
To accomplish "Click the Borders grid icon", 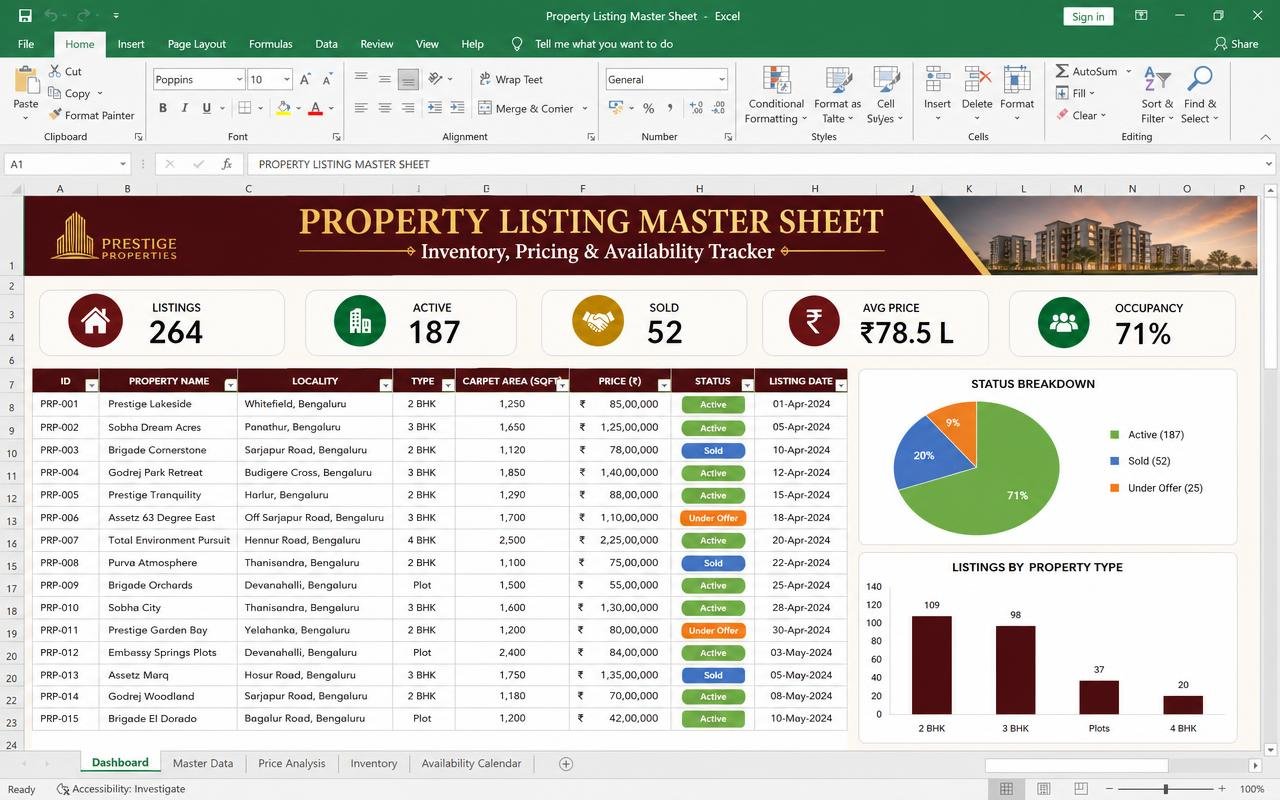I will [x=245, y=108].
